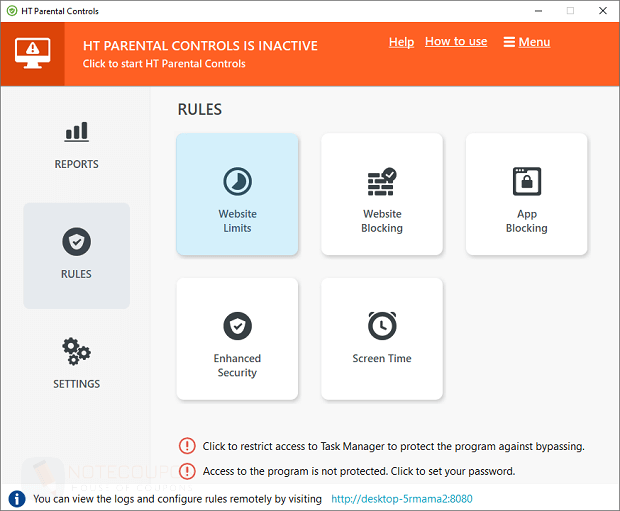Open the Enhanced Security rule tile
Screen dimensions: 620x511
pos(237,339)
